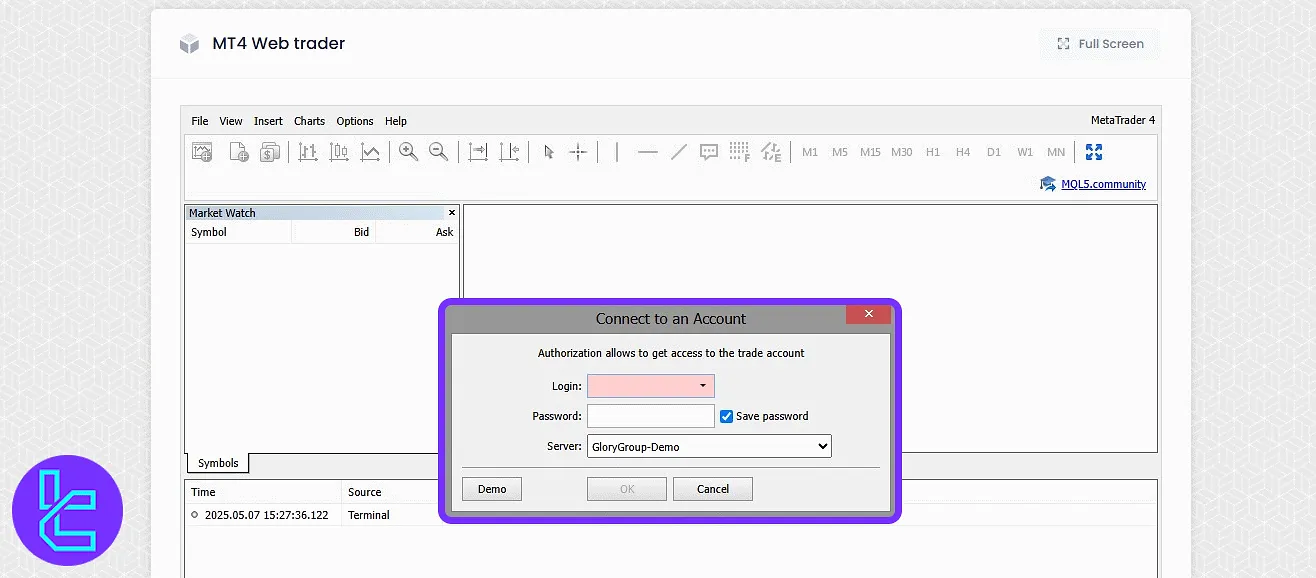The width and height of the screenshot is (1316, 578).
Task: Set timeframe to H4
Action: (x=963, y=152)
